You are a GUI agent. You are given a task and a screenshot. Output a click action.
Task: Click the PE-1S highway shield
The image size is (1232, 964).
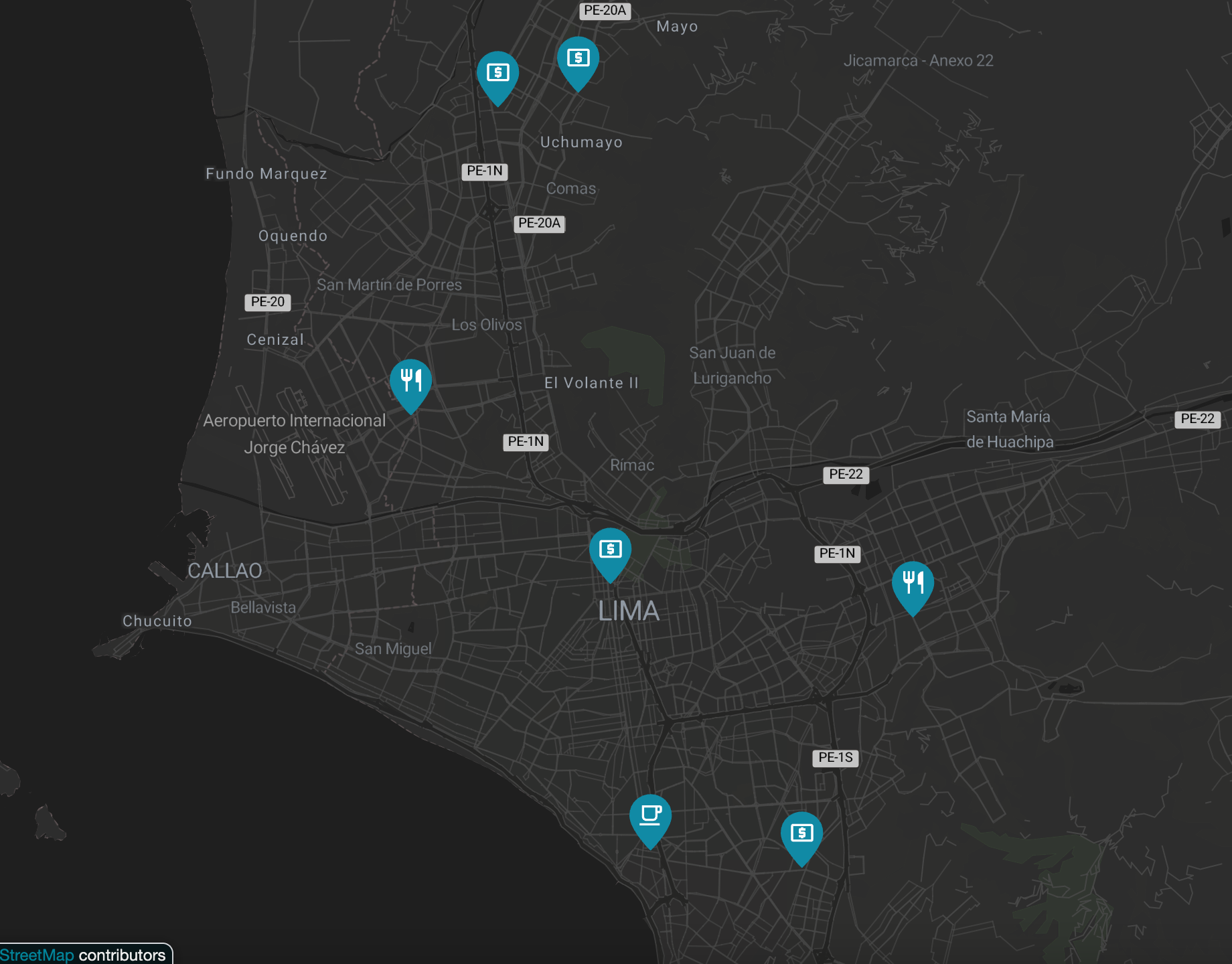pos(835,758)
